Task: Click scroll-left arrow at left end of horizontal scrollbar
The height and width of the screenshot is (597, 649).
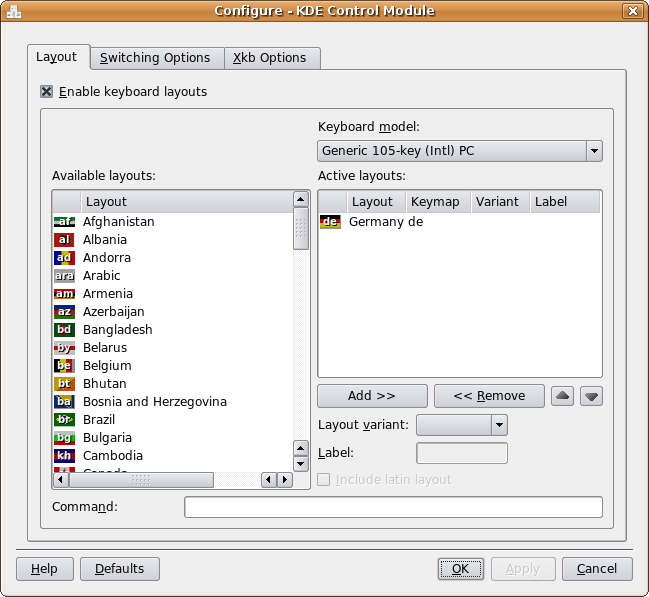Action: click(x=61, y=480)
